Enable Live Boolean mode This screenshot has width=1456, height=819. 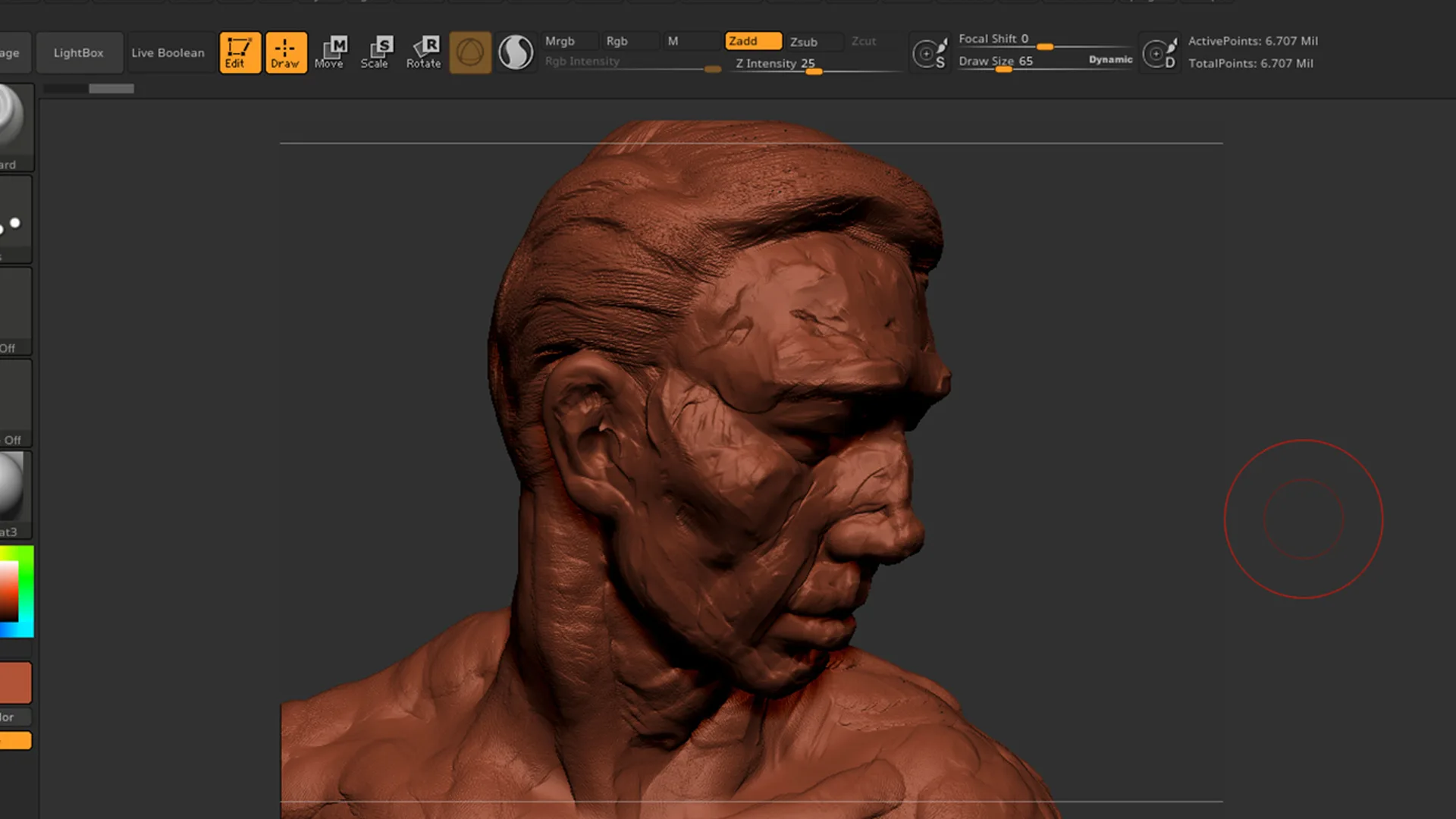(x=168, y=52)
